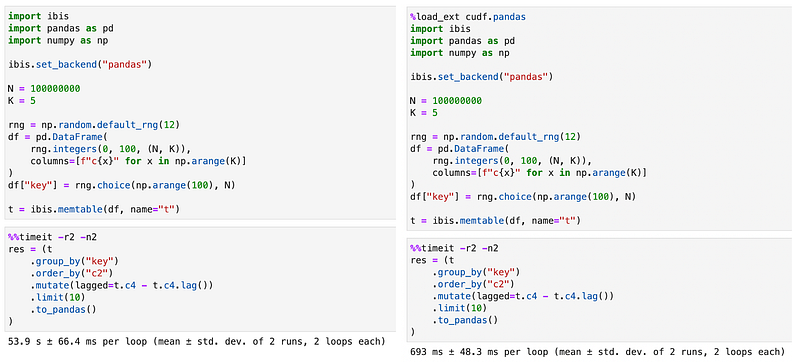800x362 pixels.
Task: Click the left N = 100000000 line
Action: point(44,89)
